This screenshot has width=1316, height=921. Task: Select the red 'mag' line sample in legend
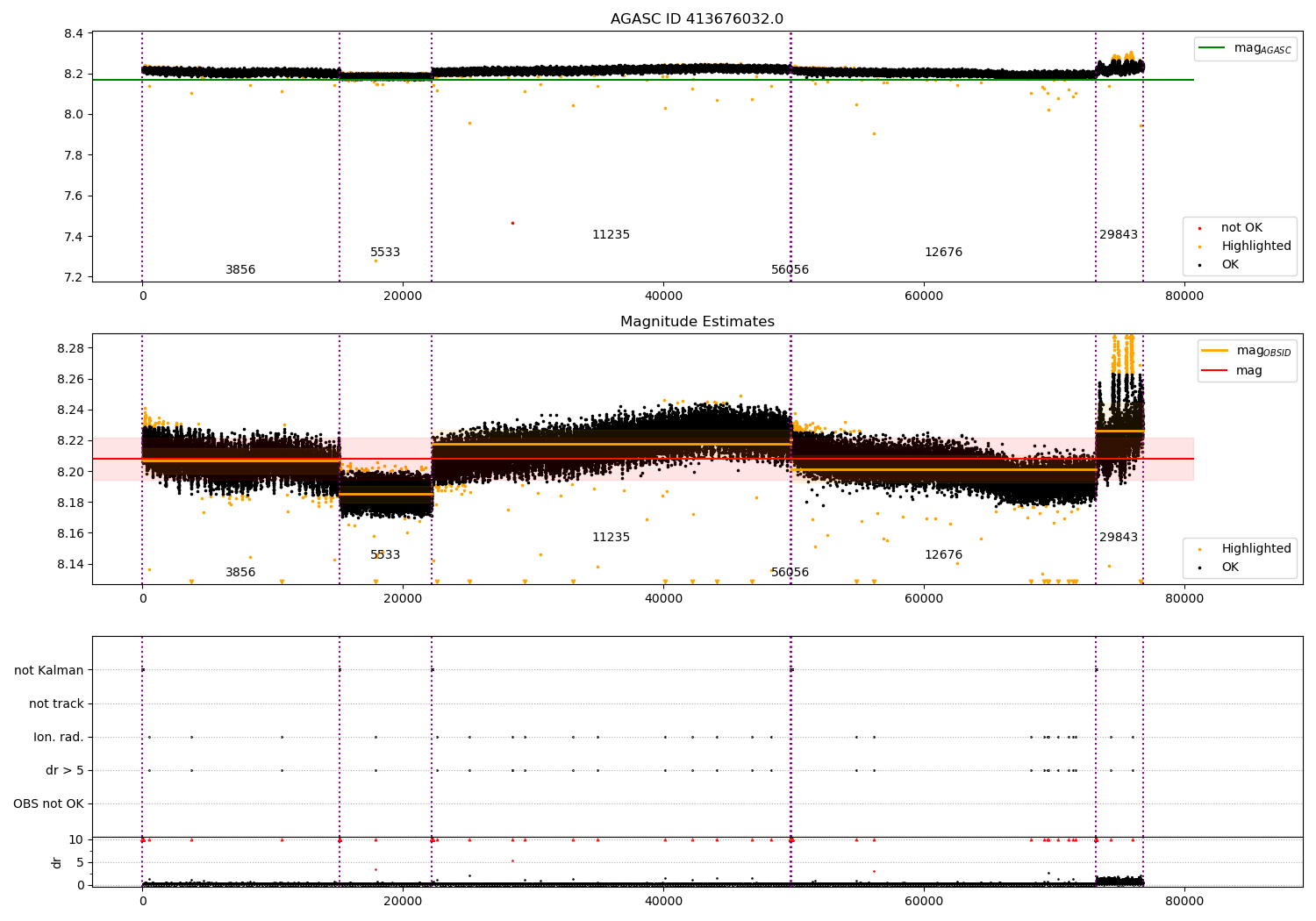tap(1215, 371)
